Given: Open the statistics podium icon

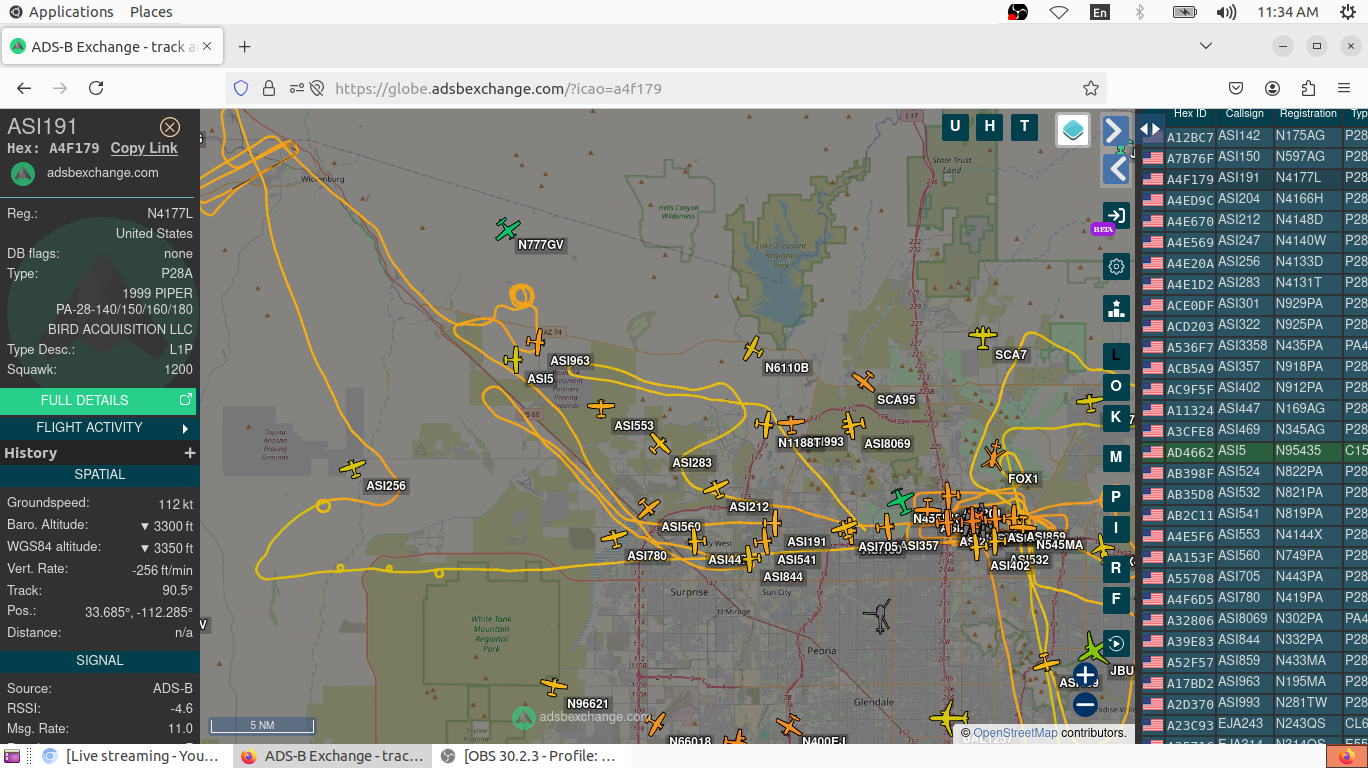Looking at the screenshot, I should pos(1117,308).
